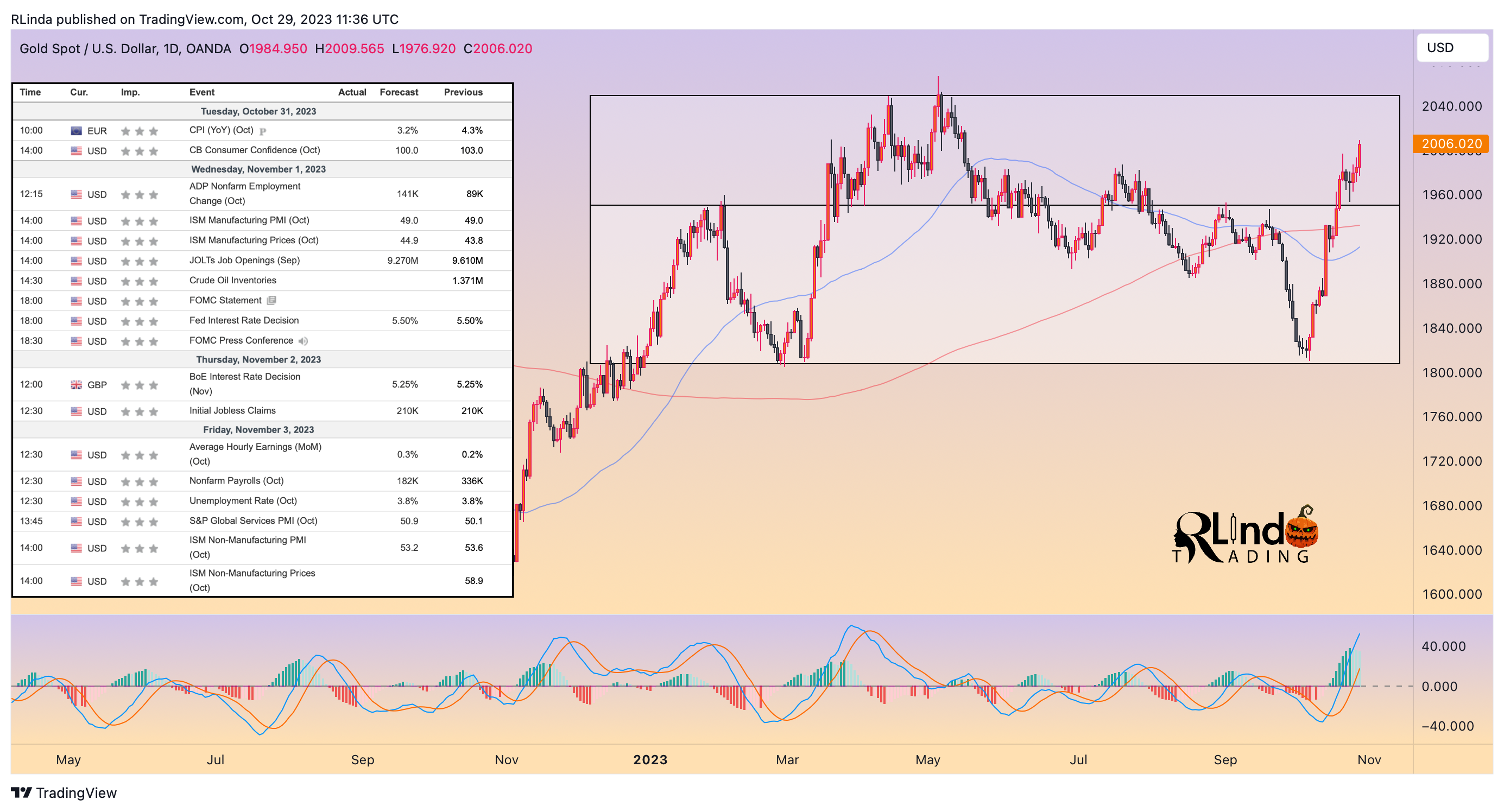Click the Forecast column header
1504x812 pixels.
click(399, 92)
